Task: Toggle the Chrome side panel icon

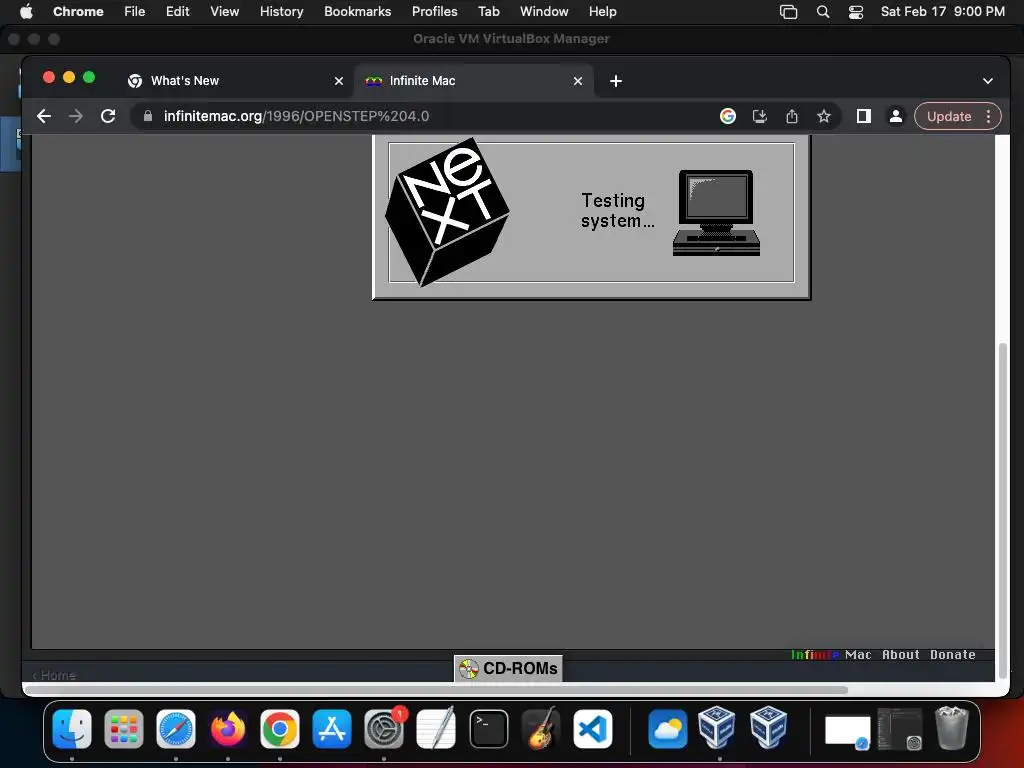Action: (x=863, y=116)
